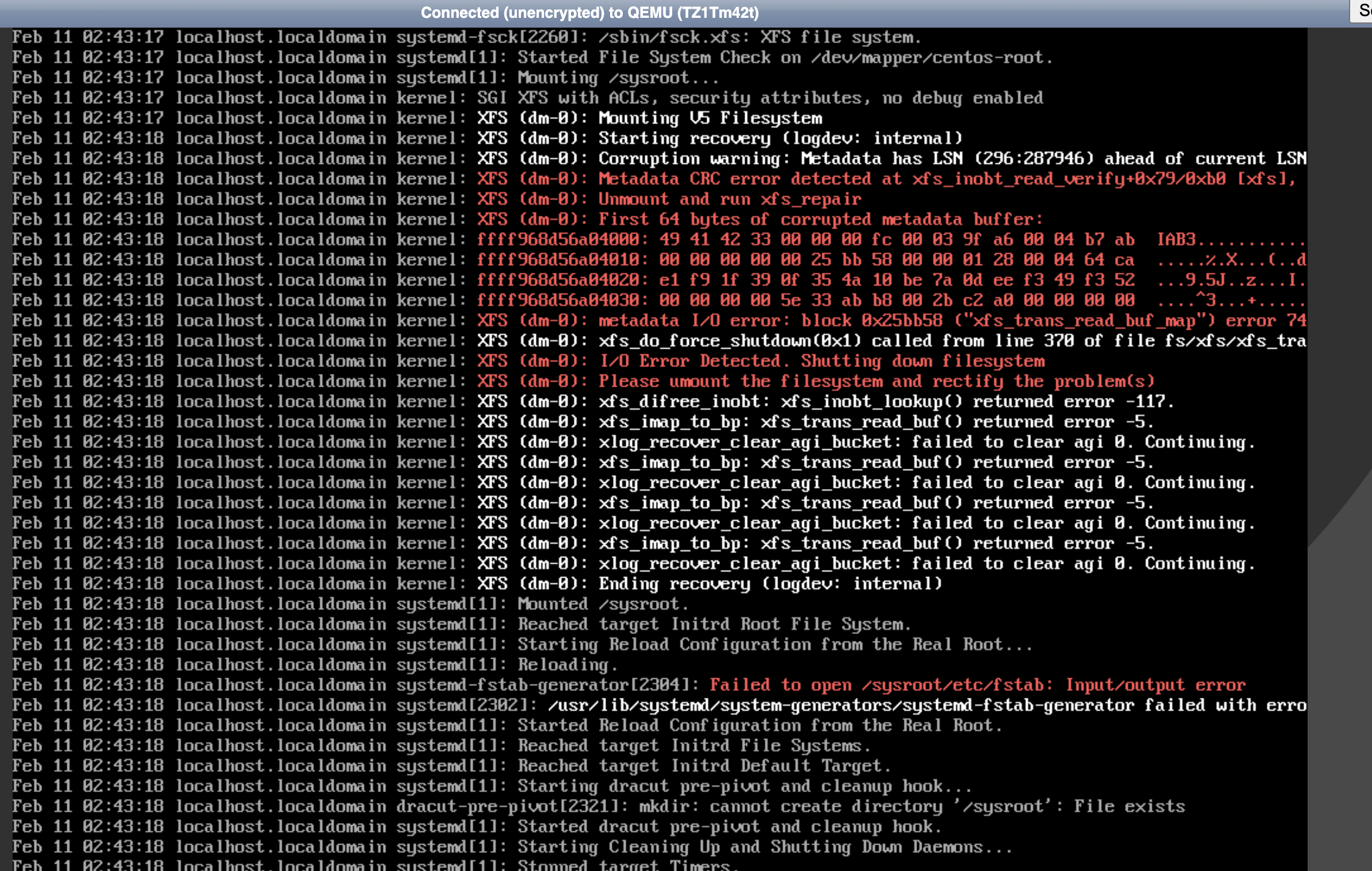The height and width of the screenshot is (871, 1372).
Task: Select 'Started File System Check on /dev/mapper/centos-root' line
Action: click(x=784, y=58)
